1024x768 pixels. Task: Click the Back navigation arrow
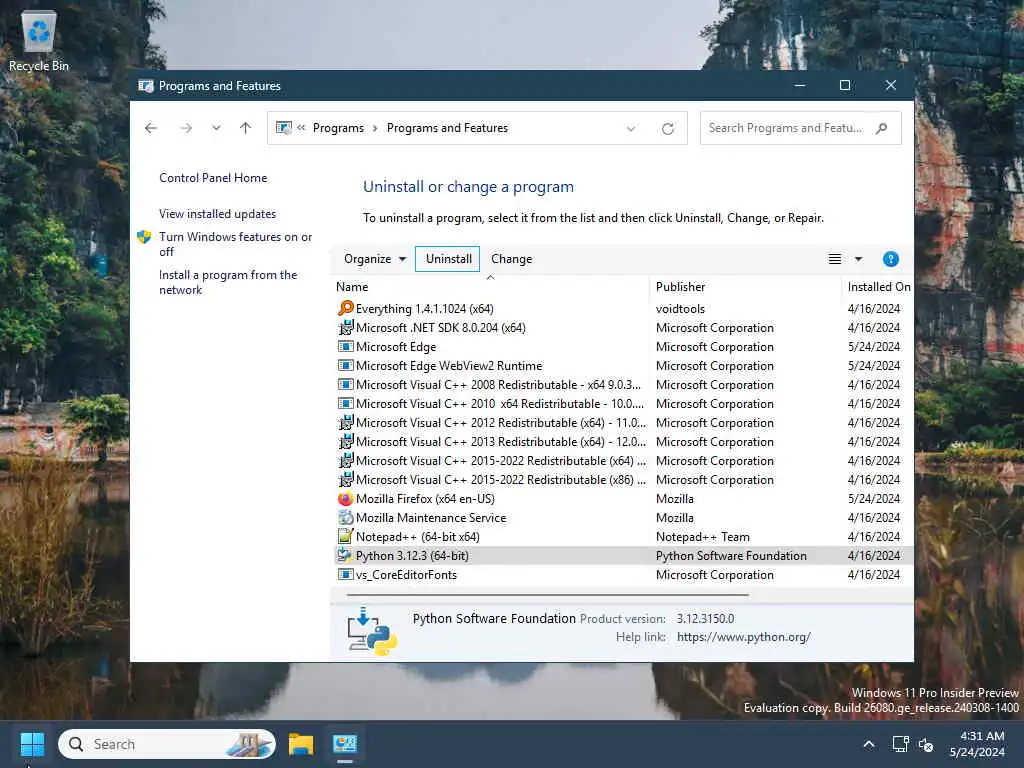coord(151,128)
